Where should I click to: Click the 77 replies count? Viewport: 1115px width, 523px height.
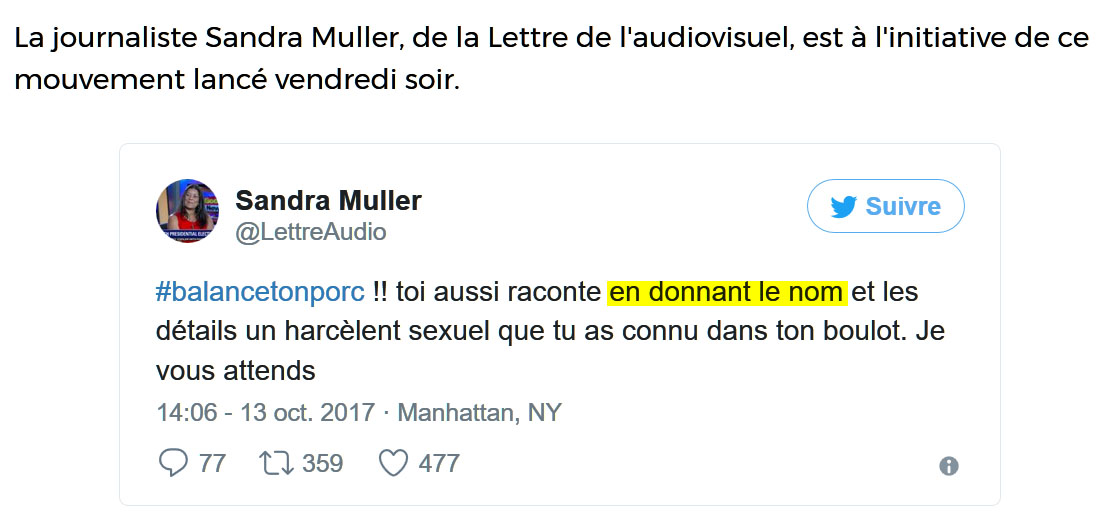coord(212,463)
